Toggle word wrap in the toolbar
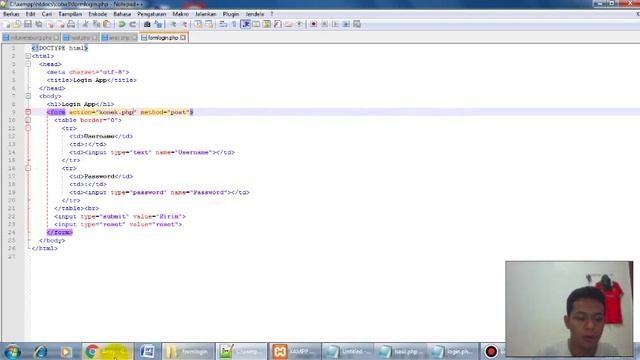The image size is (640, 360). tap(223, 24)
